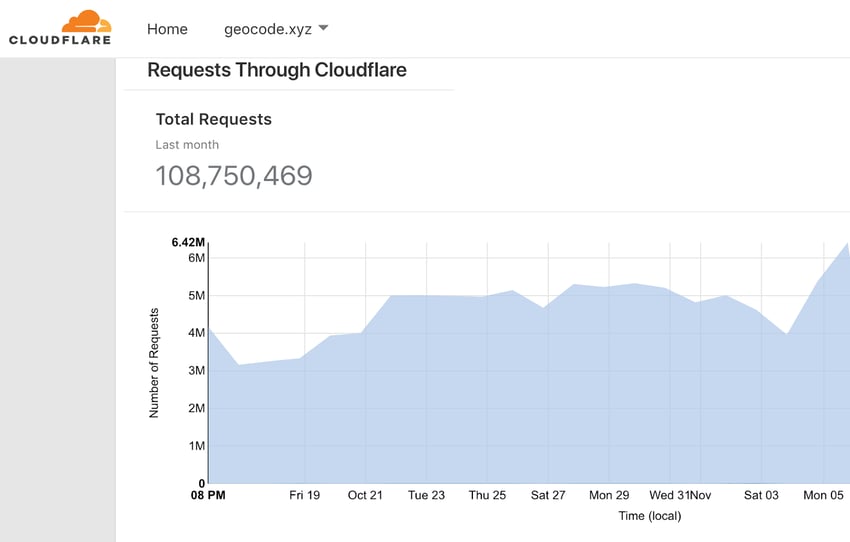Click the Number of Requests axis title
The image size is (850, 542).
154,364
